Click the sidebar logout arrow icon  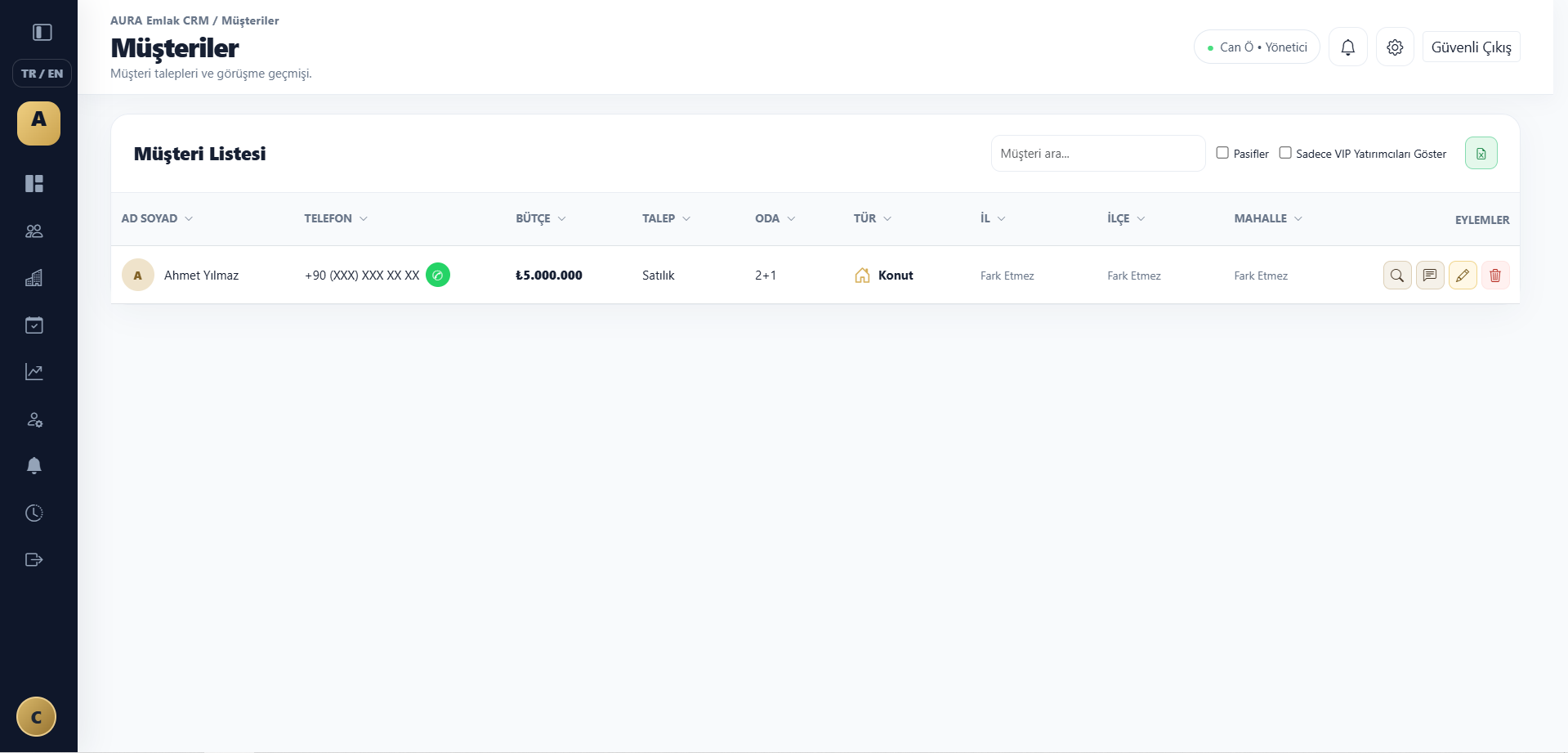click(x=34, y=560)
